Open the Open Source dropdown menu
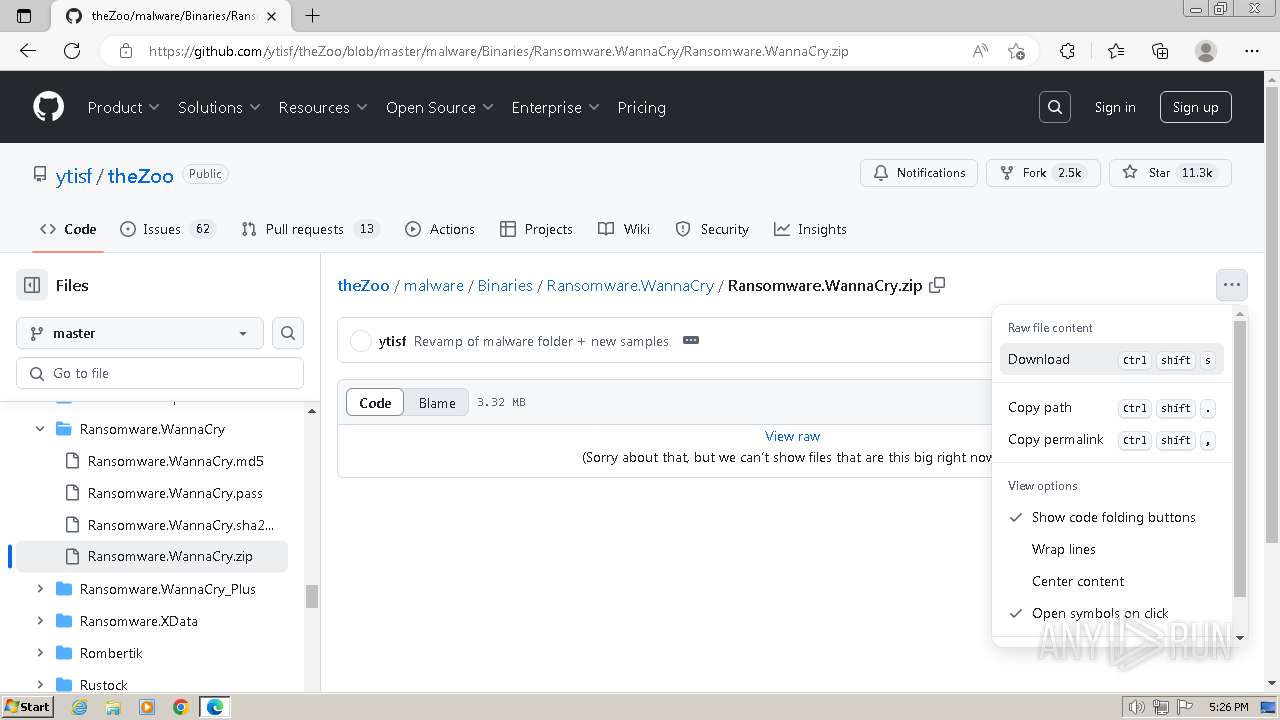Image resolution: width=1280 pixels, height=720 pixels. pos(439,107)
